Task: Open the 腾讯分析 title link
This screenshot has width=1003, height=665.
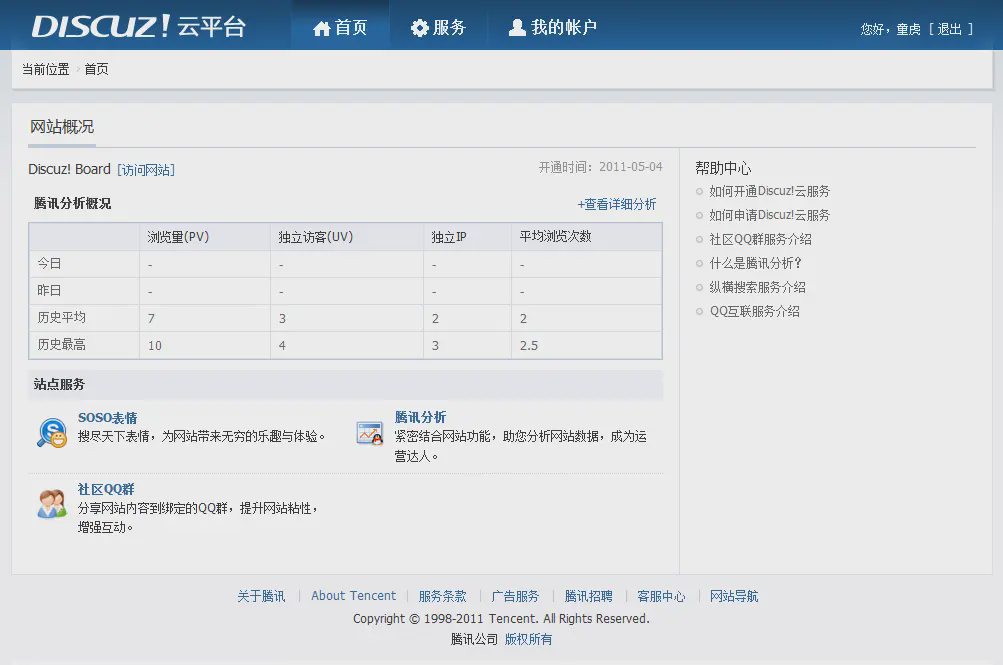Action: tap(420, 417)
